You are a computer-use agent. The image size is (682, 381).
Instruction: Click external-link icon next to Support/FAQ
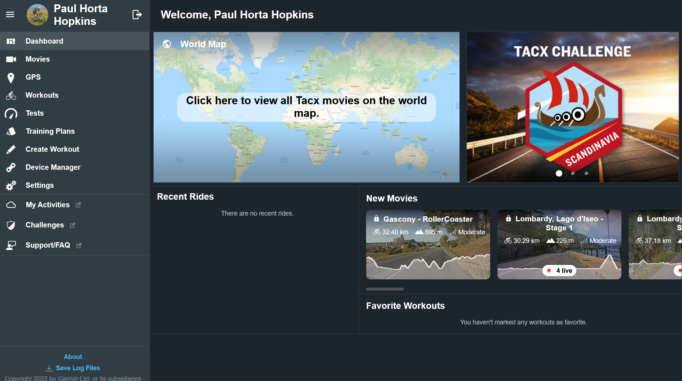[79, 245]
